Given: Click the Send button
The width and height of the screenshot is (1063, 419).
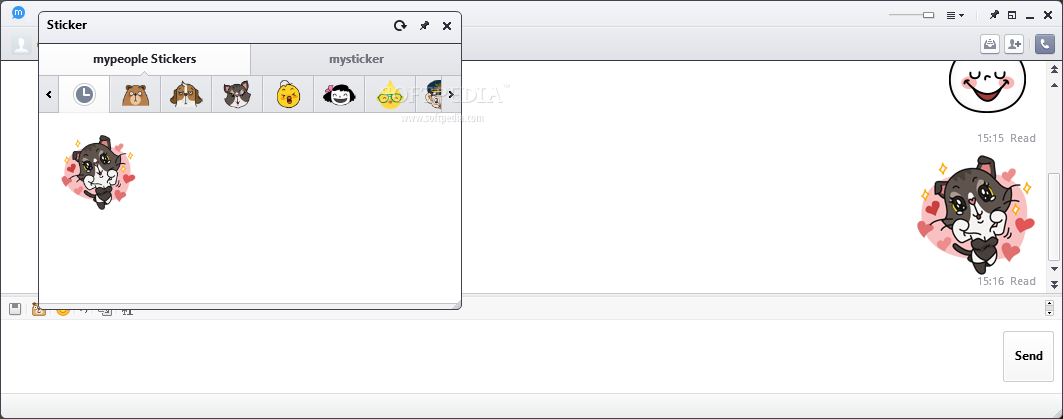Looking at the screenshot, I should [x=1028, y=356].
